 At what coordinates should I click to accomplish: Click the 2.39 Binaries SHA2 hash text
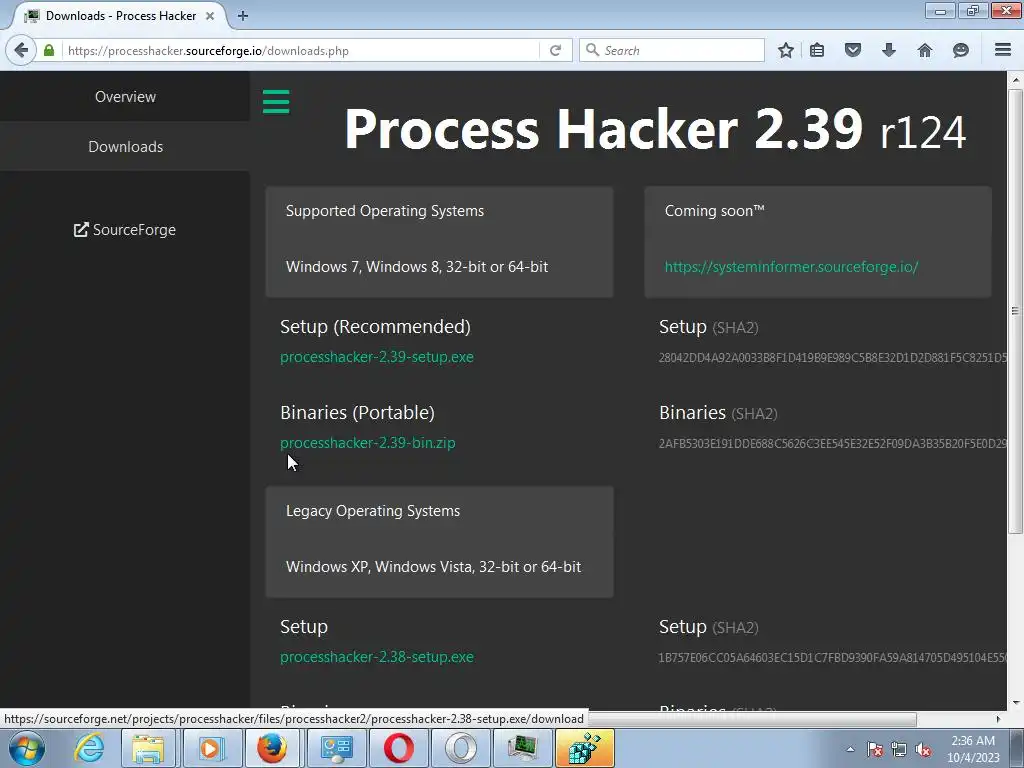click(833, 443)
